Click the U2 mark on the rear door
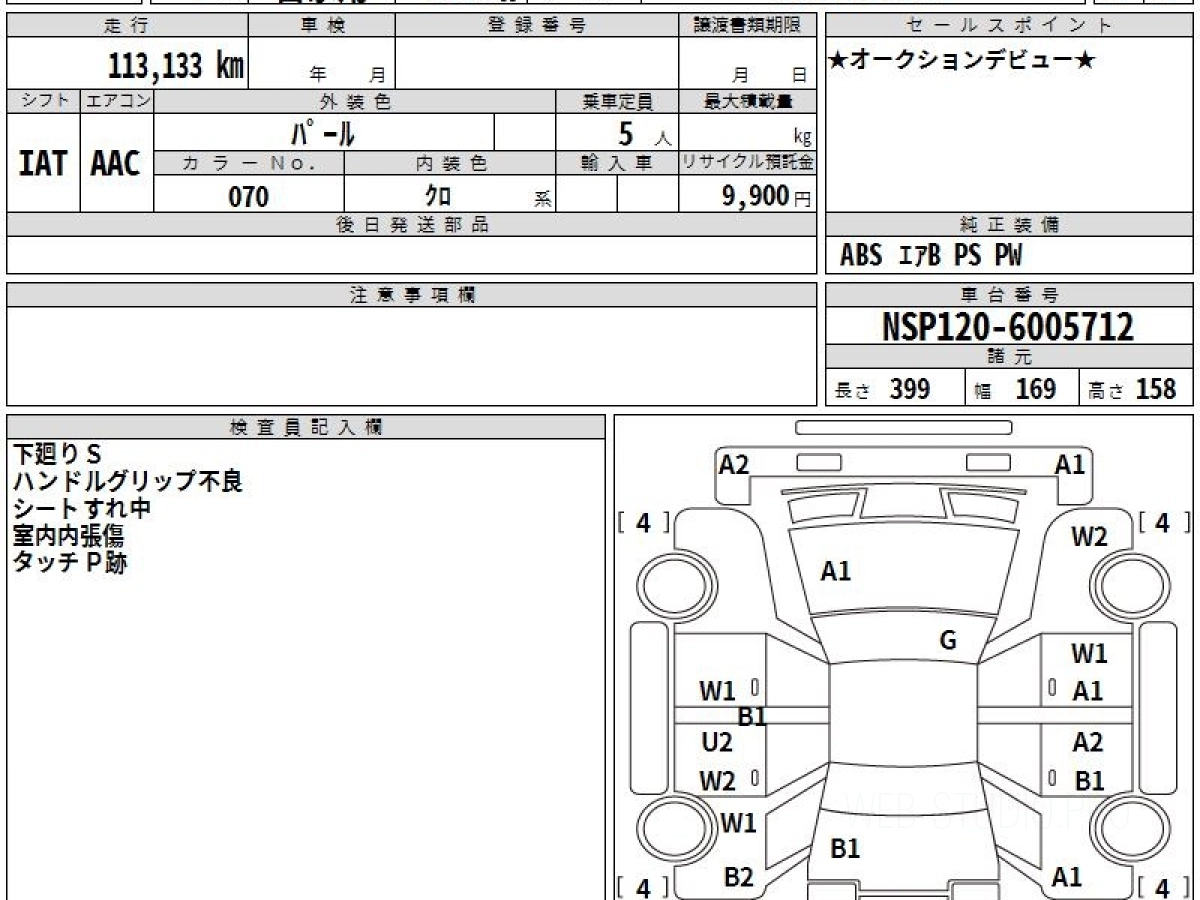 pyautogui.click(x=717, y=742)
